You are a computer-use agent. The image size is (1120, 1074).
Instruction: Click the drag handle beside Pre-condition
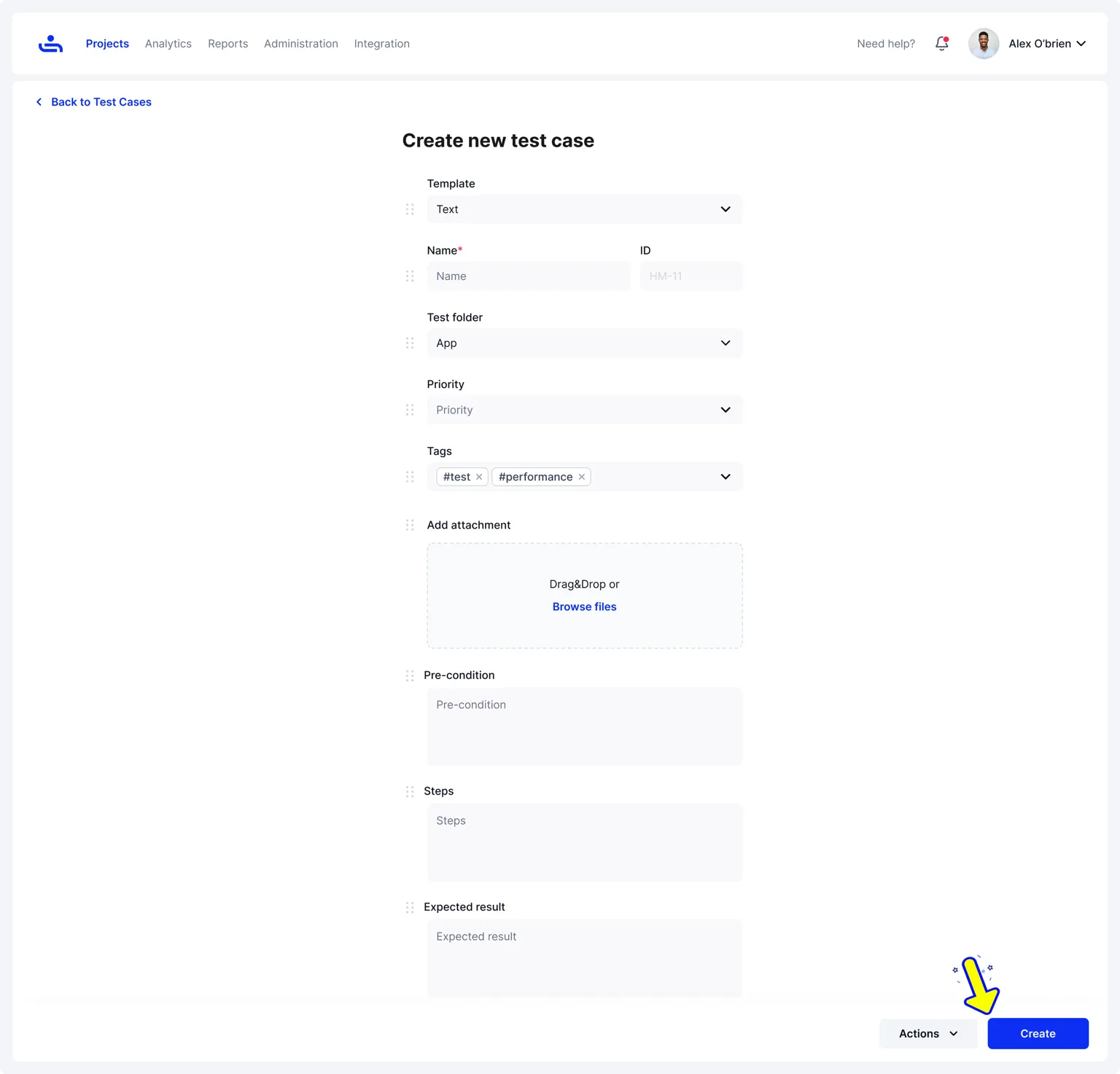point(410,675)
